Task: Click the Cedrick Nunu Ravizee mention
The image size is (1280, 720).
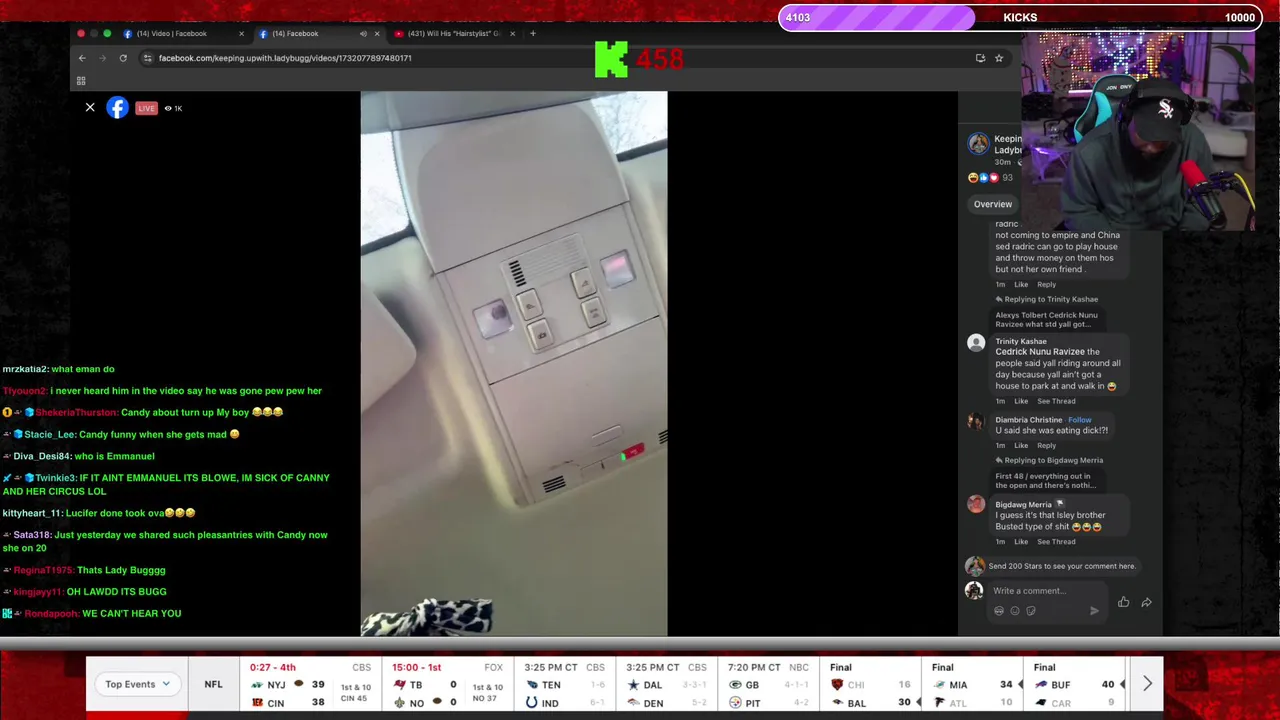Action: (1040, 352)
